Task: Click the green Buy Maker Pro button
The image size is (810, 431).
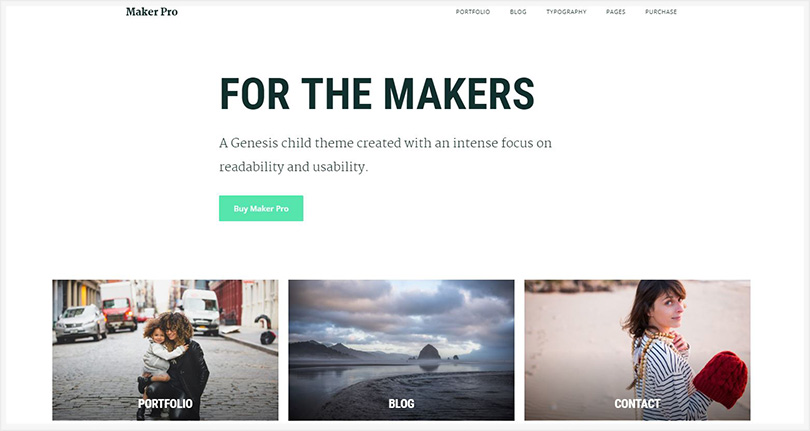Action: 261,208
